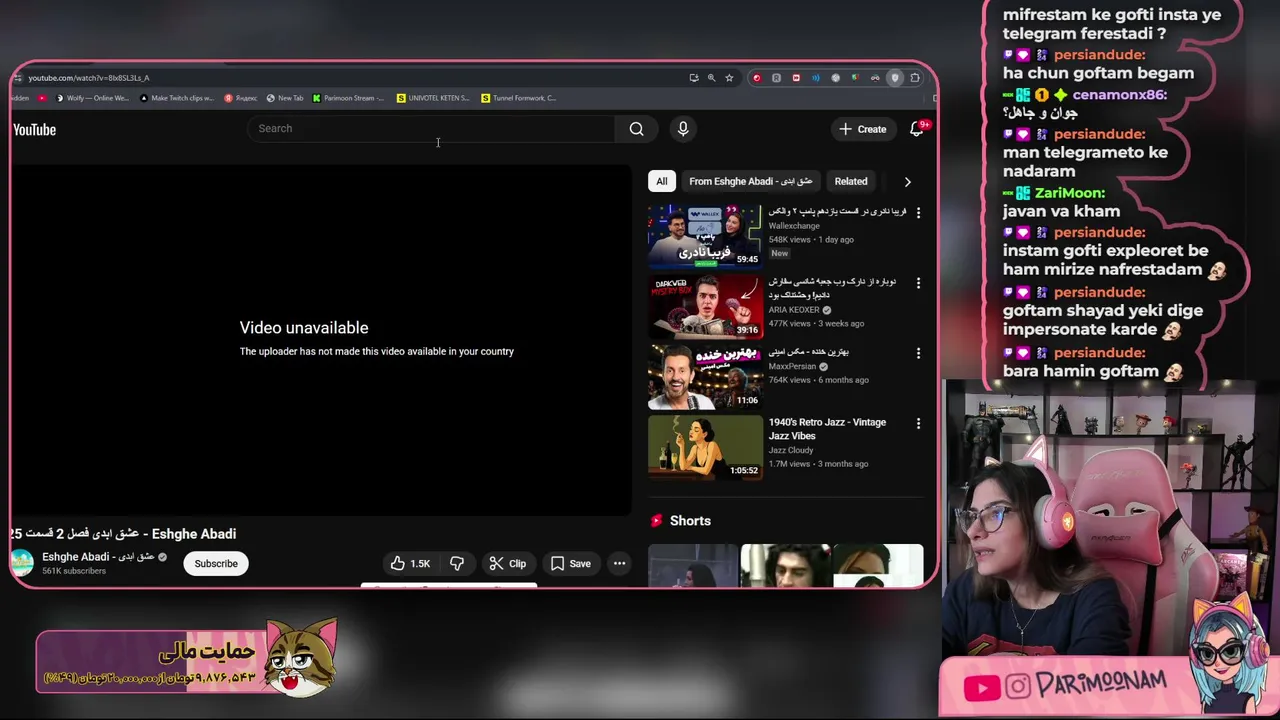Click the gamepad extension icon in toolbar
Image resolution: width=1280 pixels, height=720 pixels.
point(875,78)
